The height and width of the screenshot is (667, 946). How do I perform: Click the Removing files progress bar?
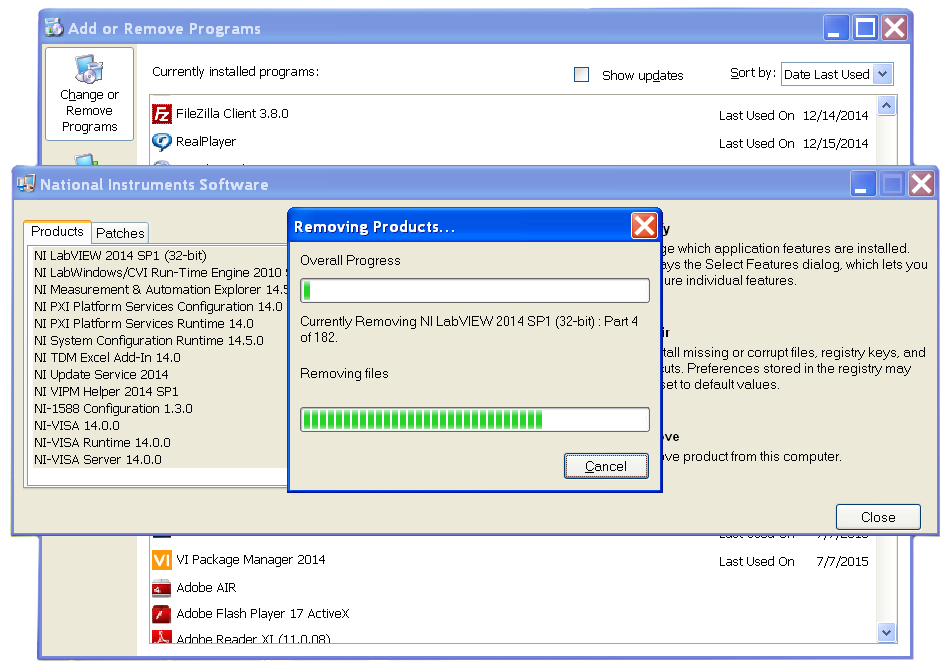tap(475, 419)
